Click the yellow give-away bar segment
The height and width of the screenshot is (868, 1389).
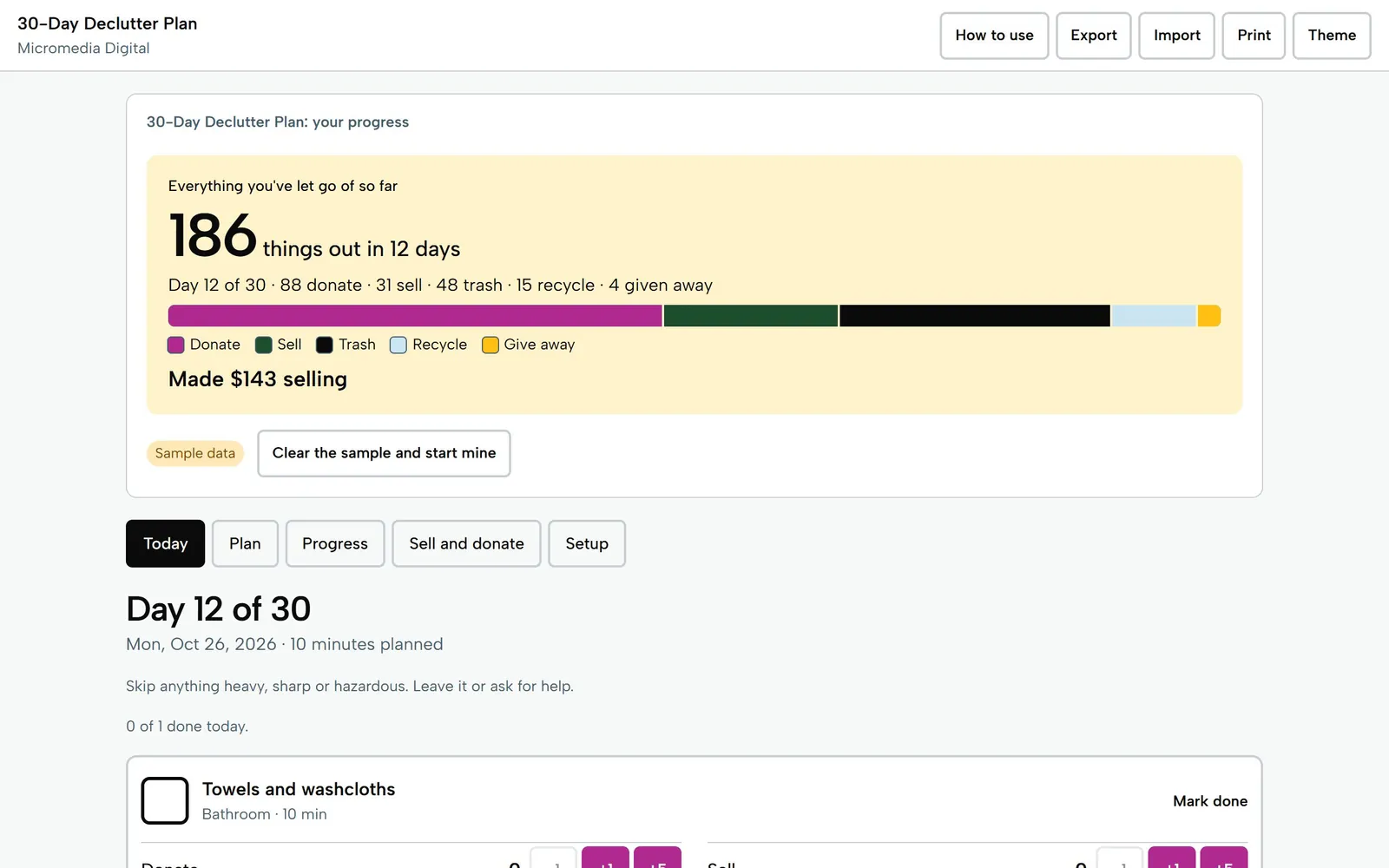click(x=1209, y=316)
